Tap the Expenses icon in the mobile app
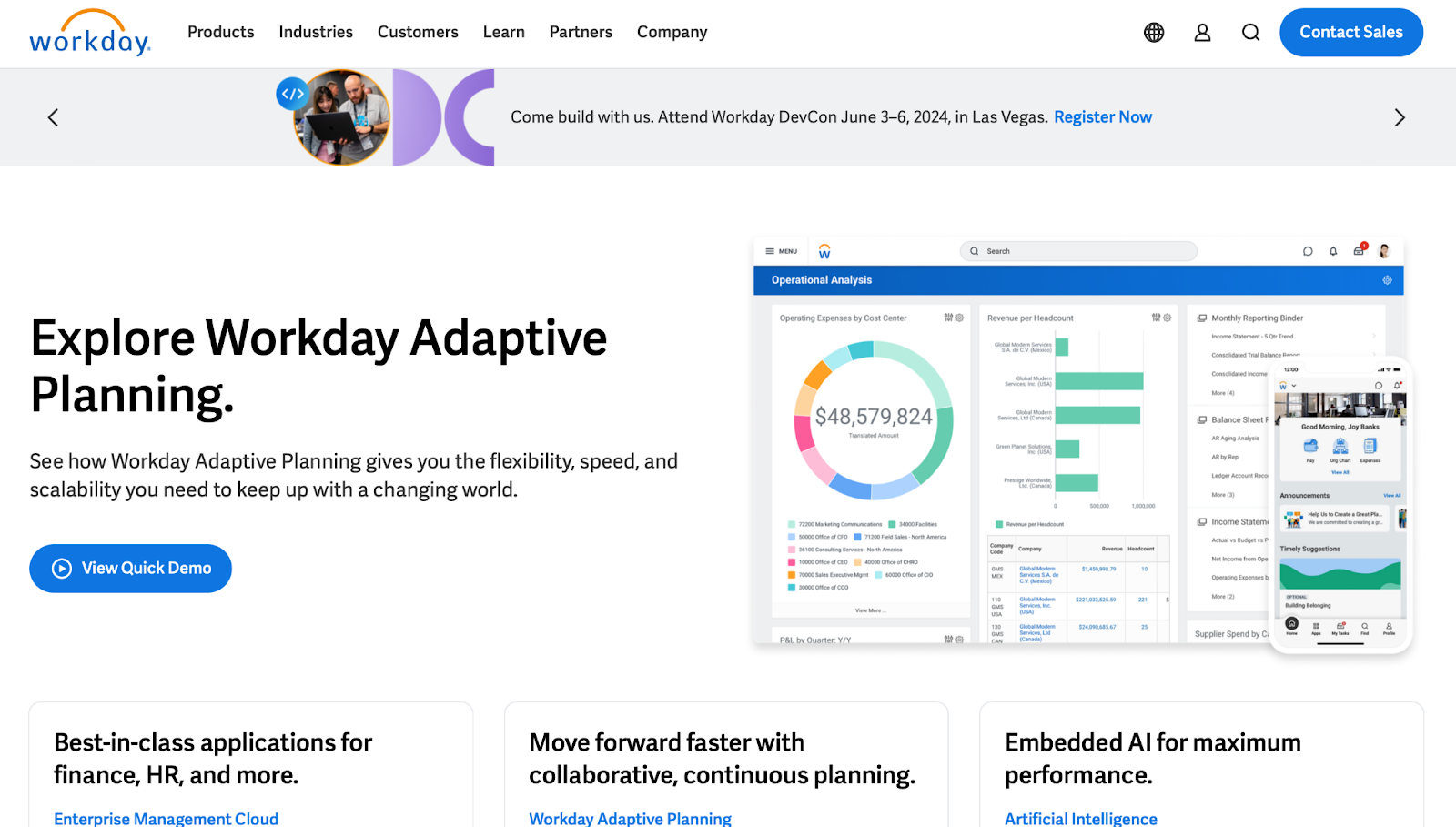The width and height of the screenshot is (1456, 827). [x=1370, y=448]
